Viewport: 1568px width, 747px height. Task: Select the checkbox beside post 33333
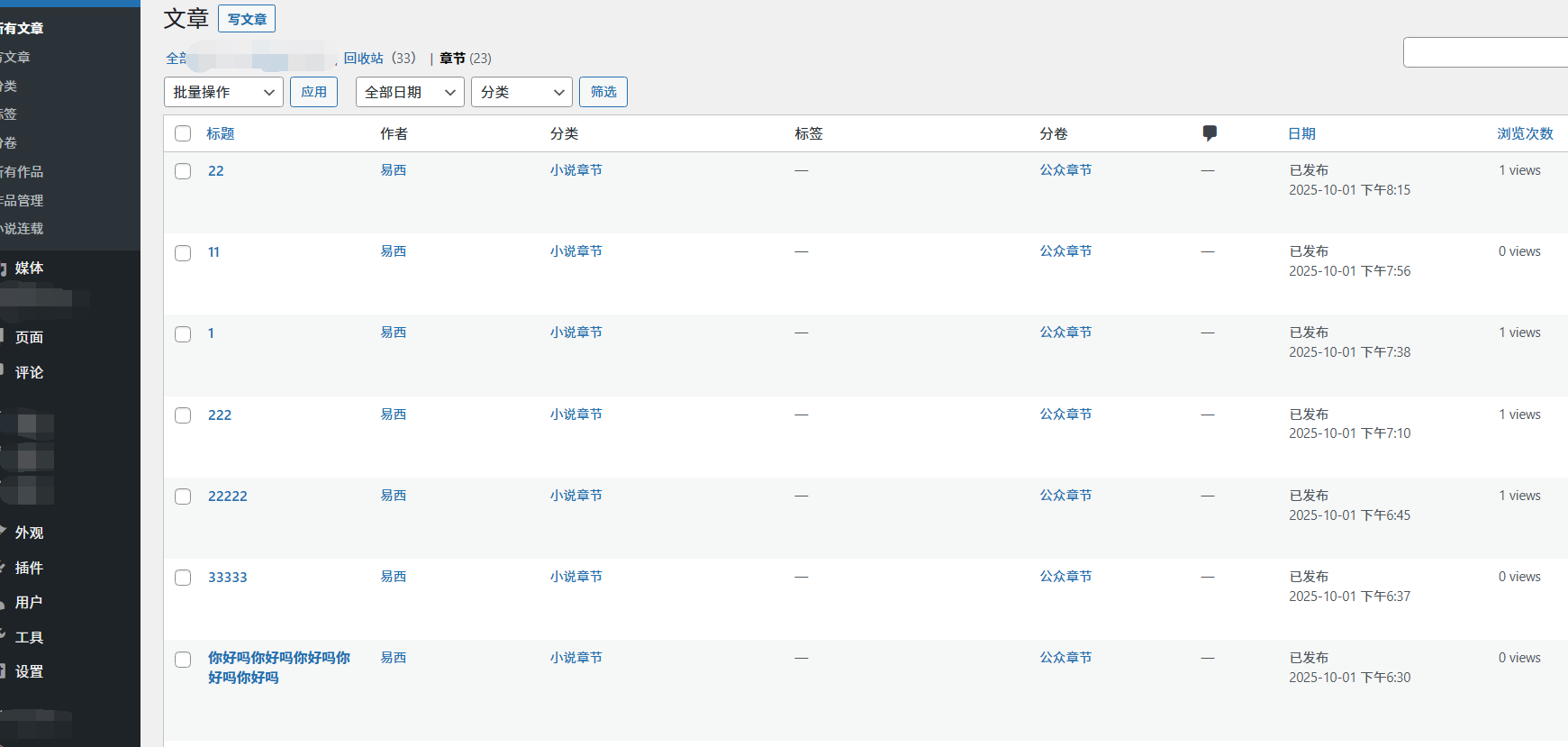pyautogui.click(x=183, y=578)
